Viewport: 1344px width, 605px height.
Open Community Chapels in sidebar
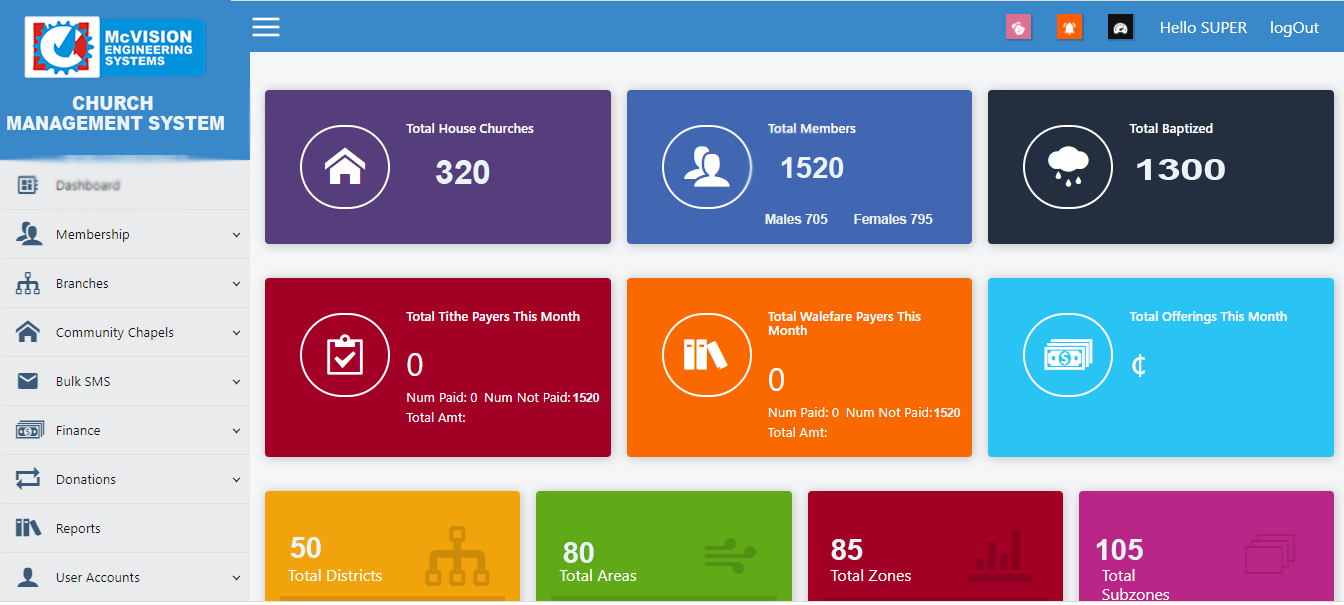[114, 333]
